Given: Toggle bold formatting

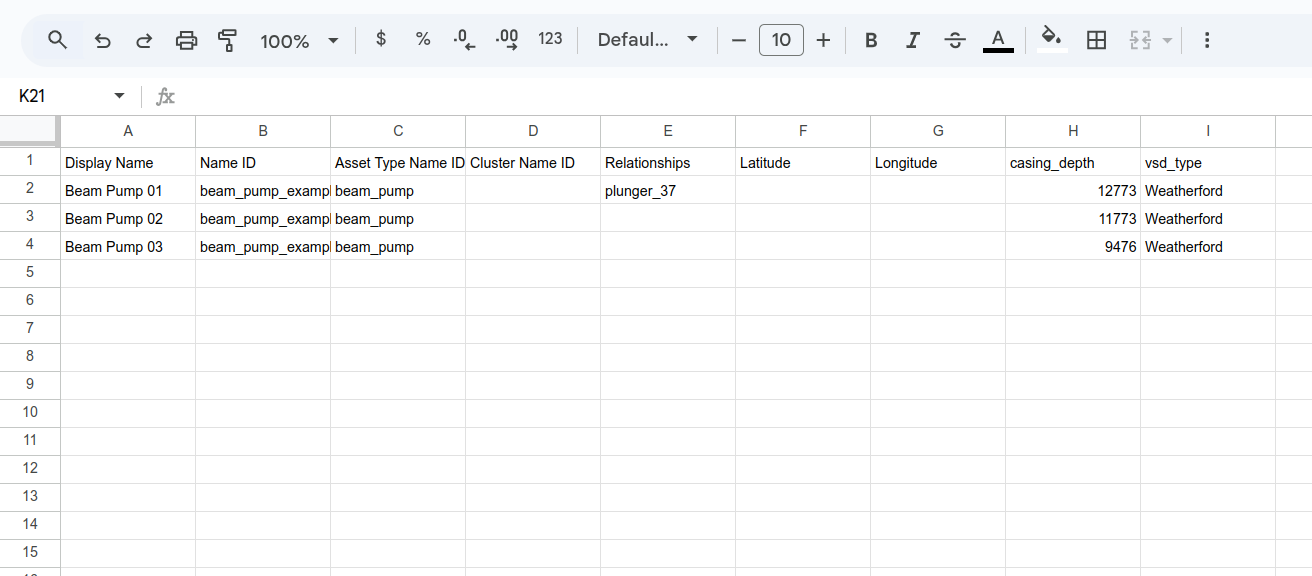Looking at the screenshot, I should coord(871,40).
